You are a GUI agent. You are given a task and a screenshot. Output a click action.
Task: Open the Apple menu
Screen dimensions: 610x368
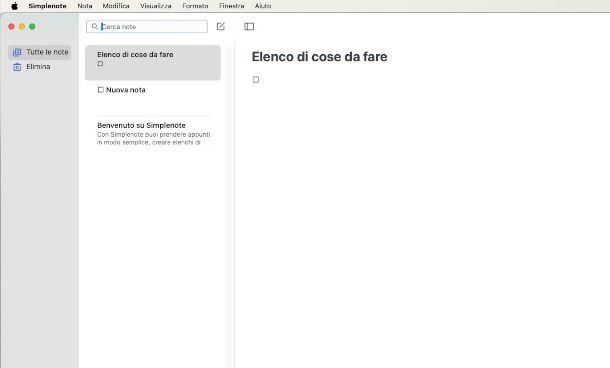pyautogui.click(x=14, y=6)
